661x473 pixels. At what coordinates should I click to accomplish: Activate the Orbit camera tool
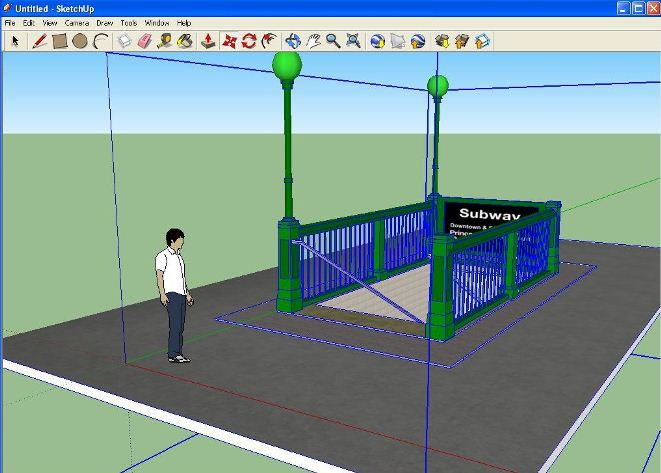pyautogui.click(x=293, y=41)
